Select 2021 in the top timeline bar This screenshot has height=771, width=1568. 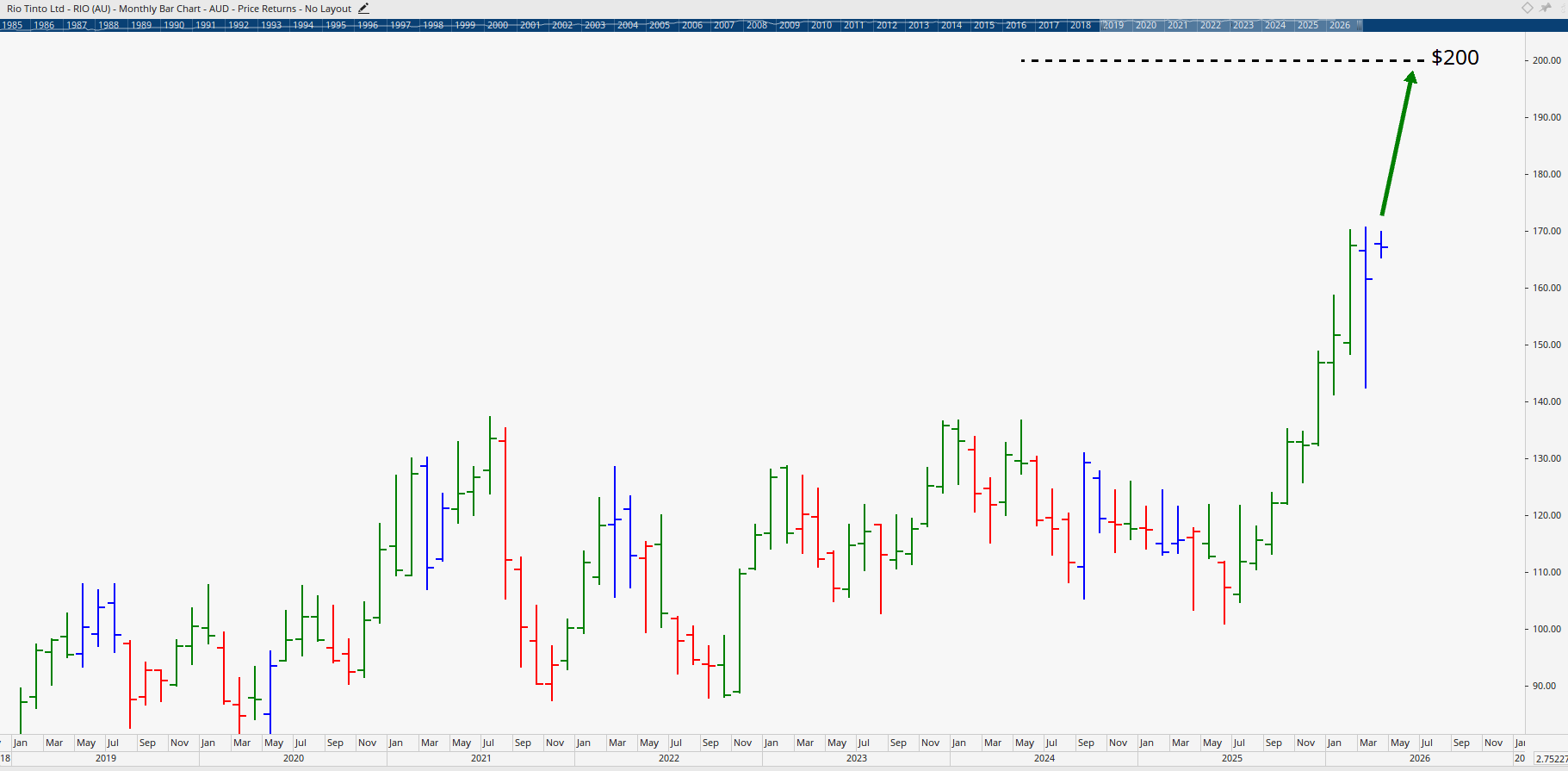[1178, 25]
